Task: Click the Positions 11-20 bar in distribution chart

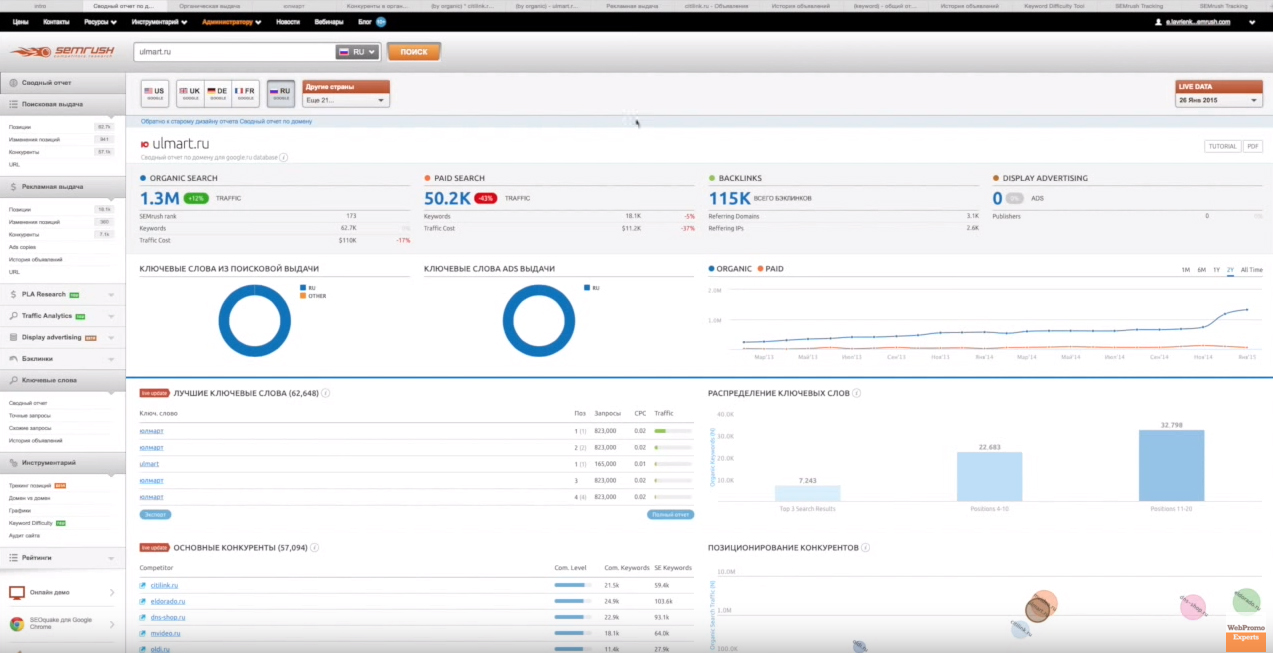Action: (1171, 465)
